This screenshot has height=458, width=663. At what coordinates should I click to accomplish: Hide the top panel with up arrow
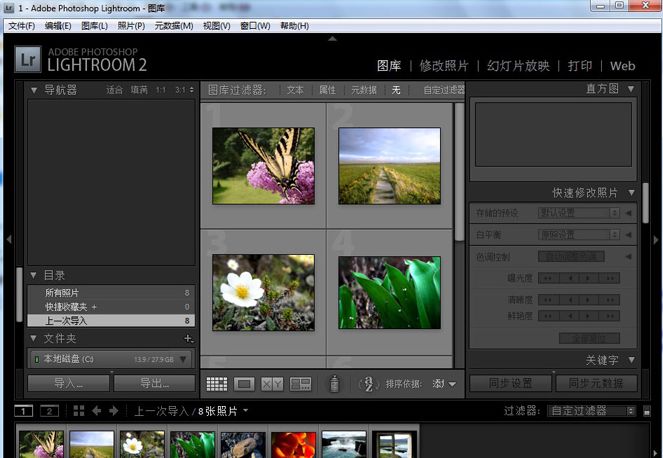pos(332,38)
